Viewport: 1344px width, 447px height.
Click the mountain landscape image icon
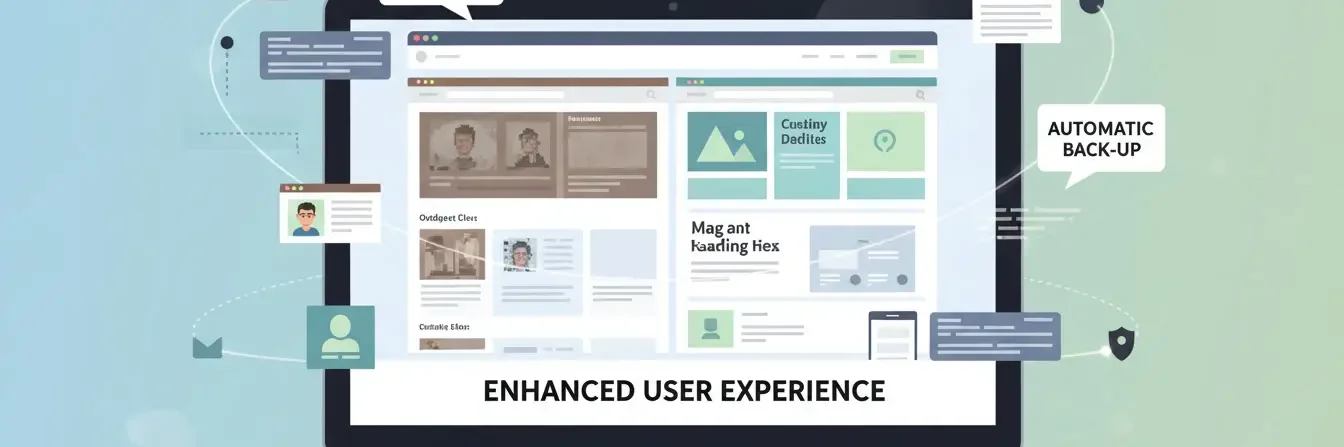(x=727, y=141)
